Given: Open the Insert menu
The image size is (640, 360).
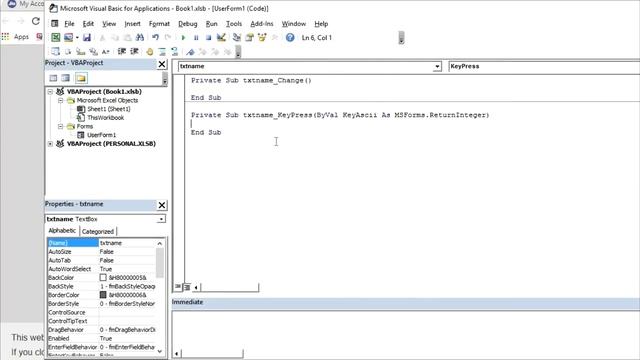Looking at the screenshot, I should pyautogui.click(x=132, y=24).
